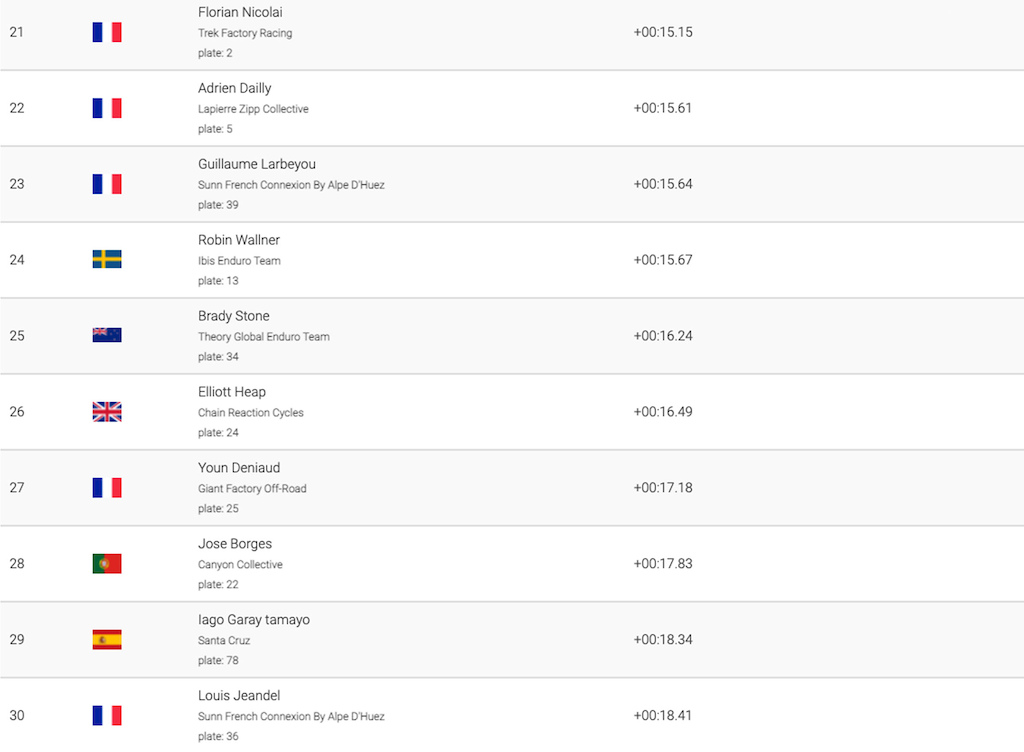Click the French flag next to Adrien Dailly
Image resolution: width=1024 pixels, height=752 pixels.
coord(107,108)
